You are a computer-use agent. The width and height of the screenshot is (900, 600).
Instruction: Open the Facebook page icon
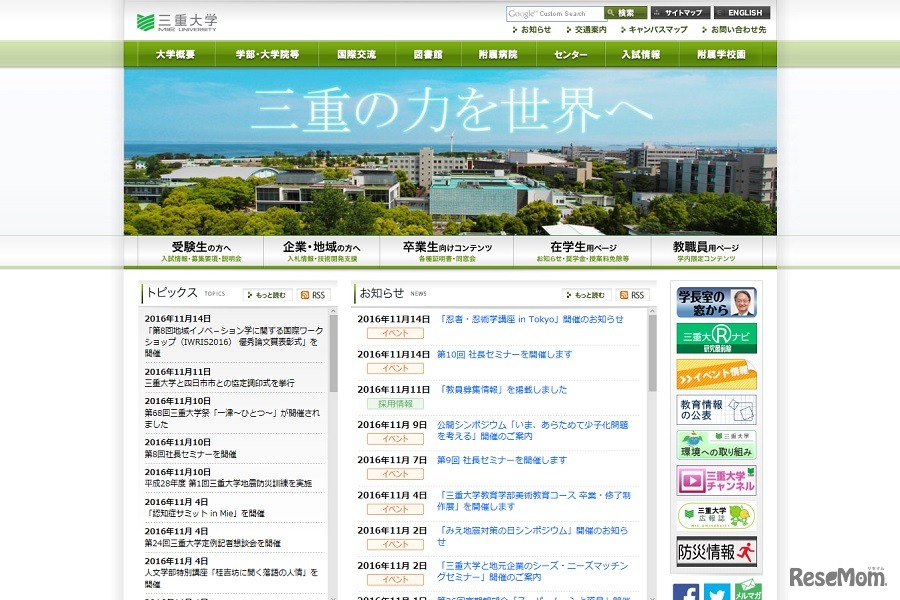pyautogui.click(x=686, y=591)
